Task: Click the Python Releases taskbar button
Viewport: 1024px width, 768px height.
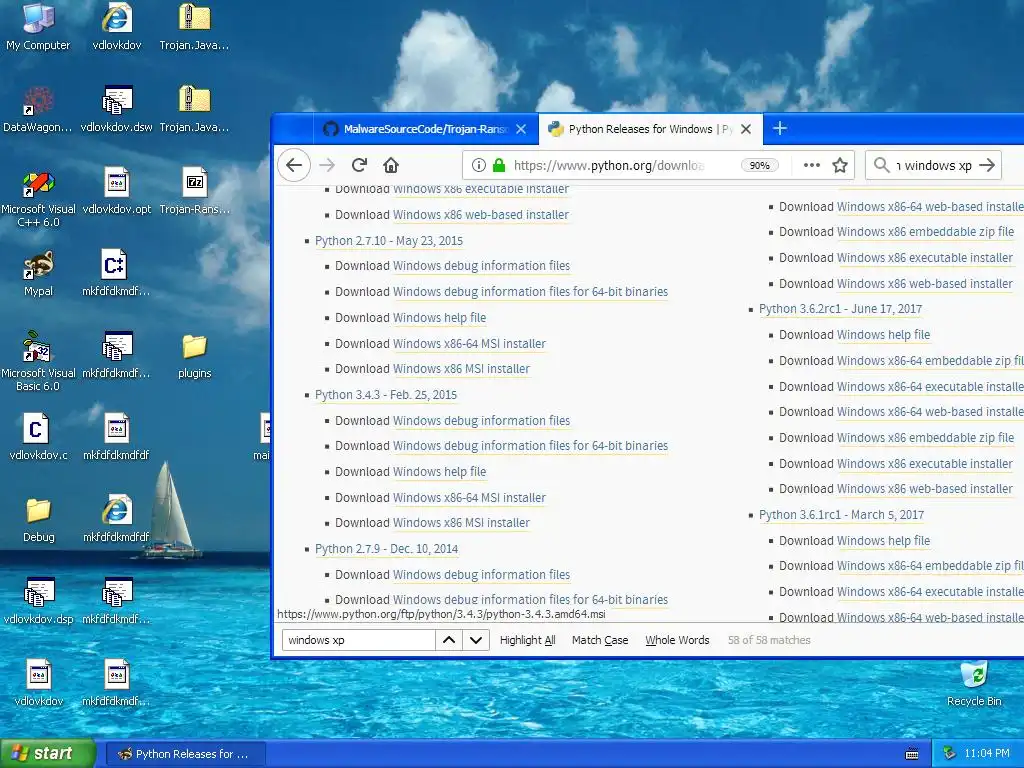Action: [185, 754]
